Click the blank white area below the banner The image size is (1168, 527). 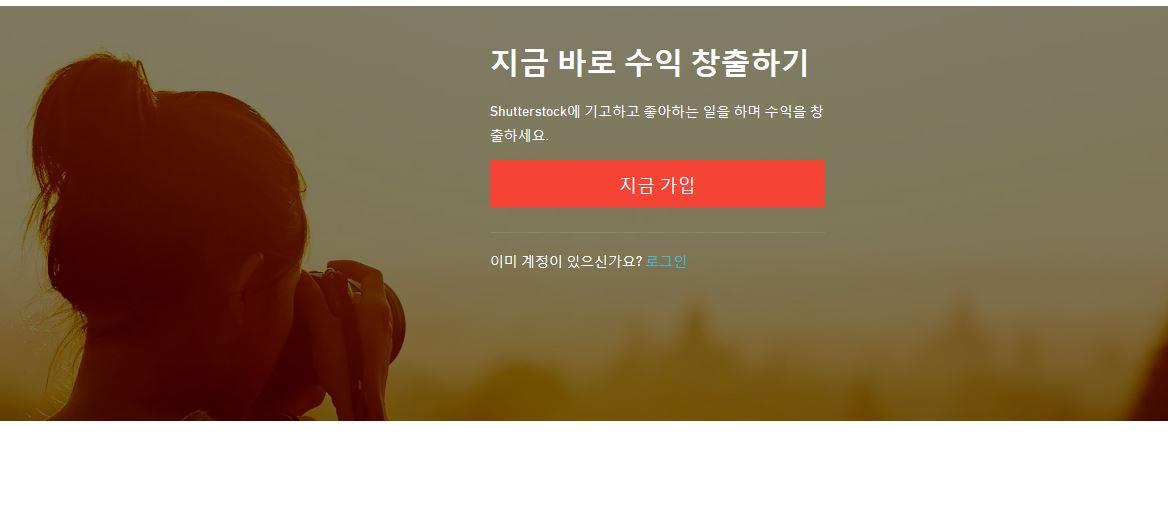[584, 474]
